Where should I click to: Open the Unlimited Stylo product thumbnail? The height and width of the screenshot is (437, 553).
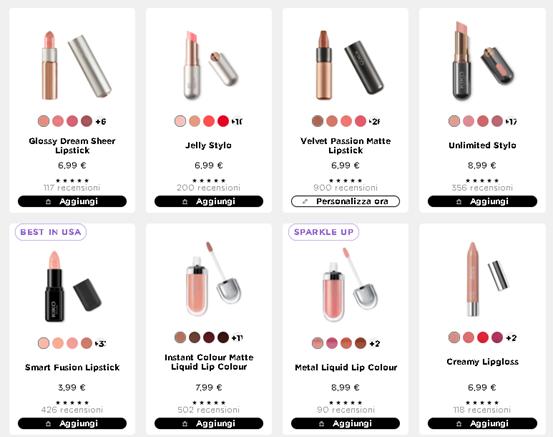(x=482, y=61)
